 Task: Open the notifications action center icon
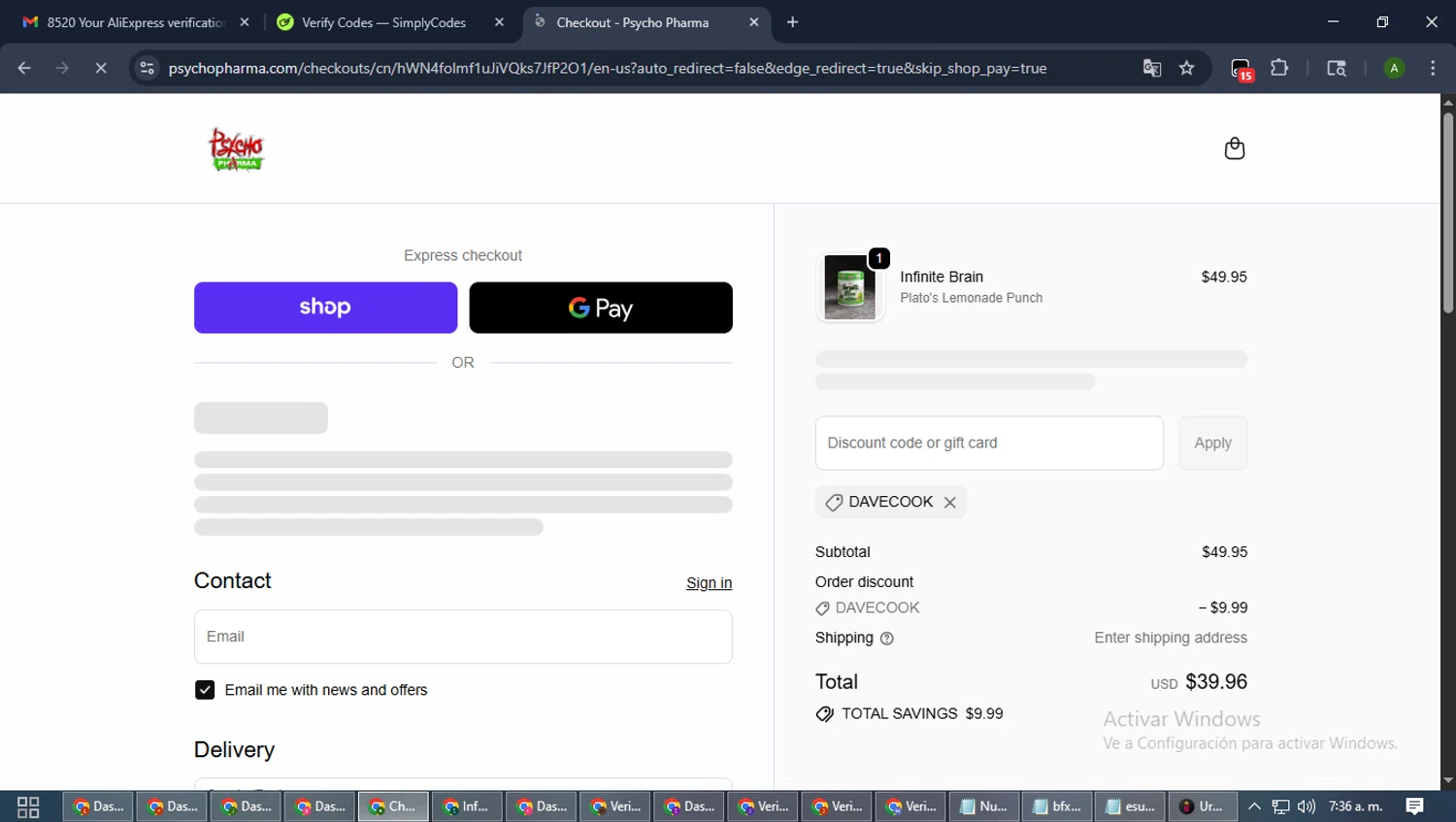[x=1414, y=806]
